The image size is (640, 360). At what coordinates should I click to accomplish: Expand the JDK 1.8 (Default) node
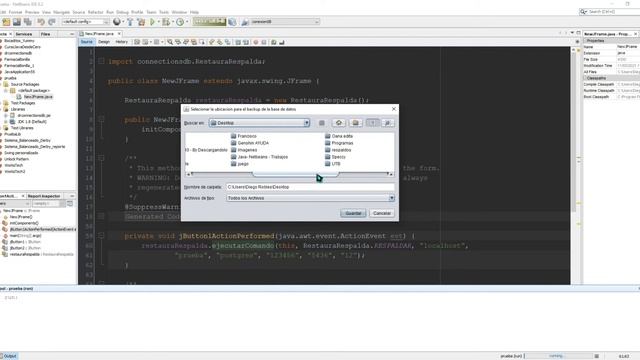click(x=6, y=122)
